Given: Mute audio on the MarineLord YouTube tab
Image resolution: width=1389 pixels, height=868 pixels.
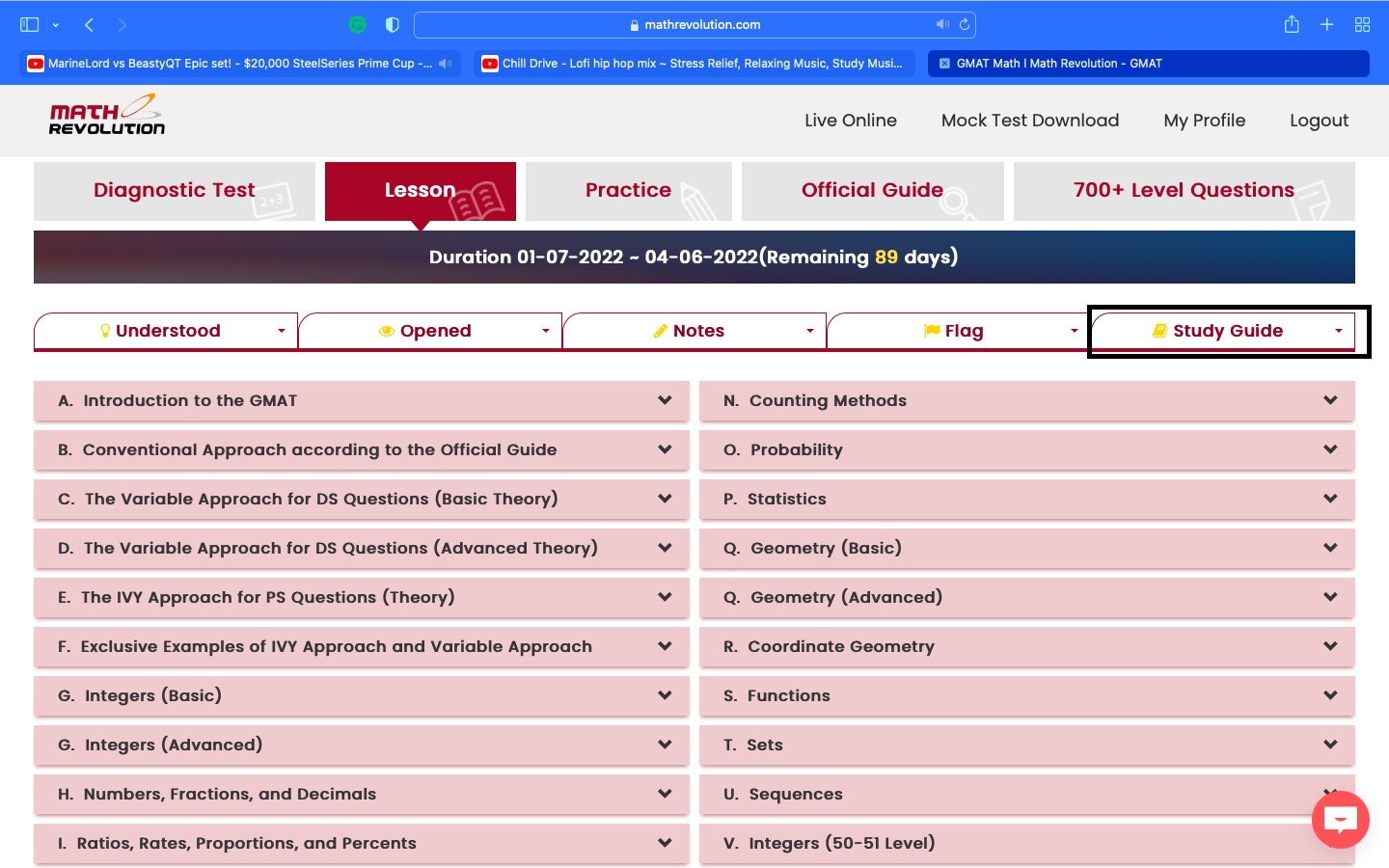Looking at the screenshot, I should 444,64.
